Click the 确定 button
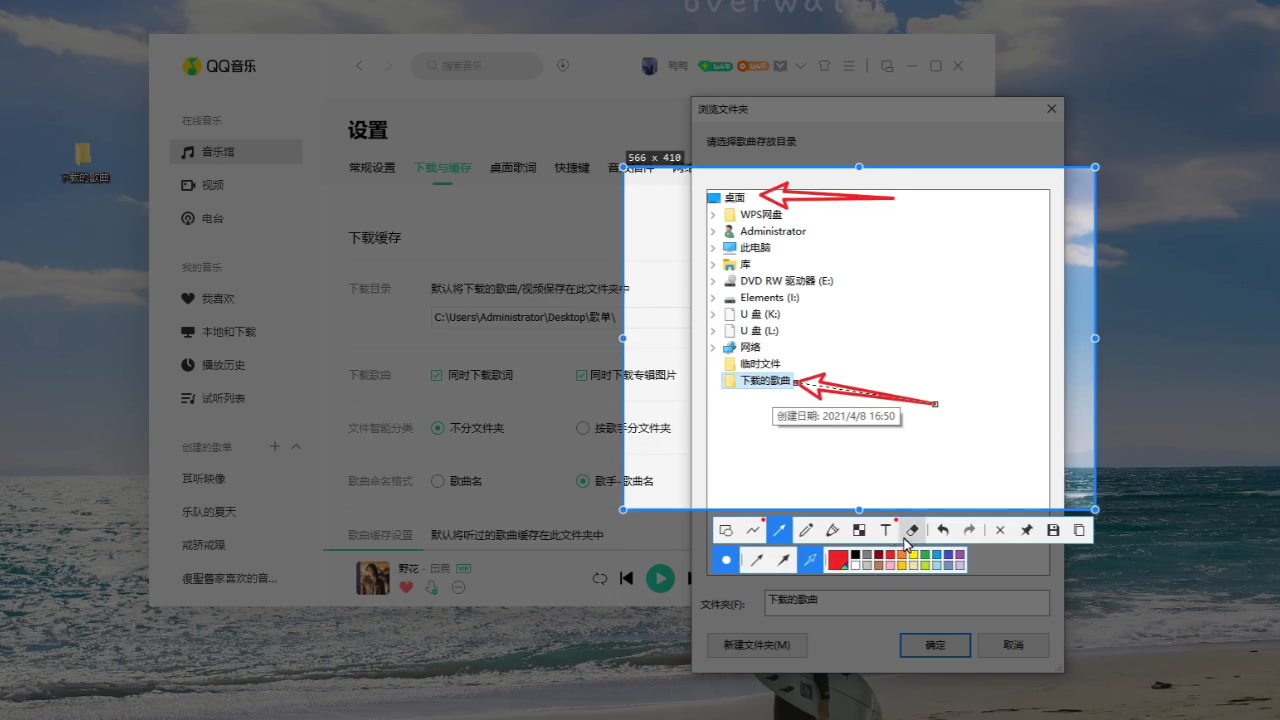This screenshot has width=1280, height=720. coord(935,645)
